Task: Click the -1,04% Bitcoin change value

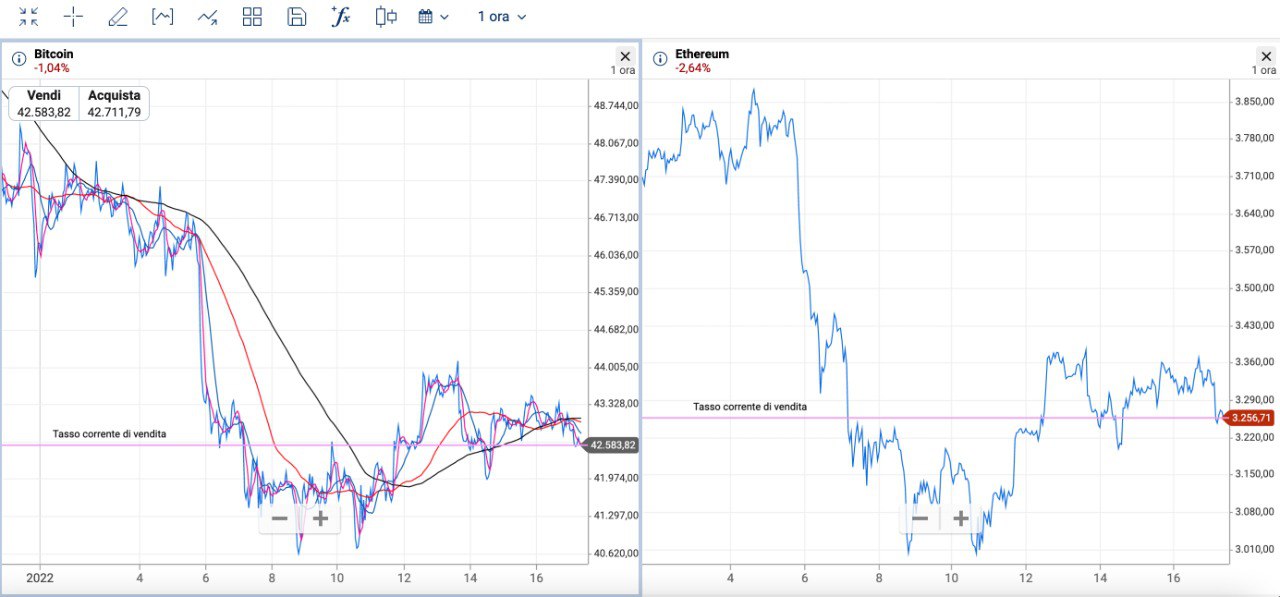Action: point(52,68)
